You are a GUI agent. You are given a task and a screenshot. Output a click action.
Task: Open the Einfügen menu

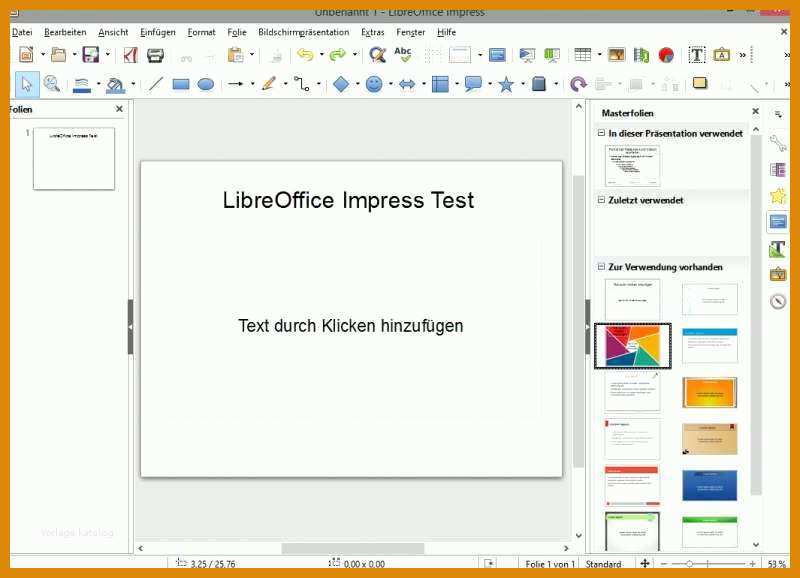[x=158, y=32]
